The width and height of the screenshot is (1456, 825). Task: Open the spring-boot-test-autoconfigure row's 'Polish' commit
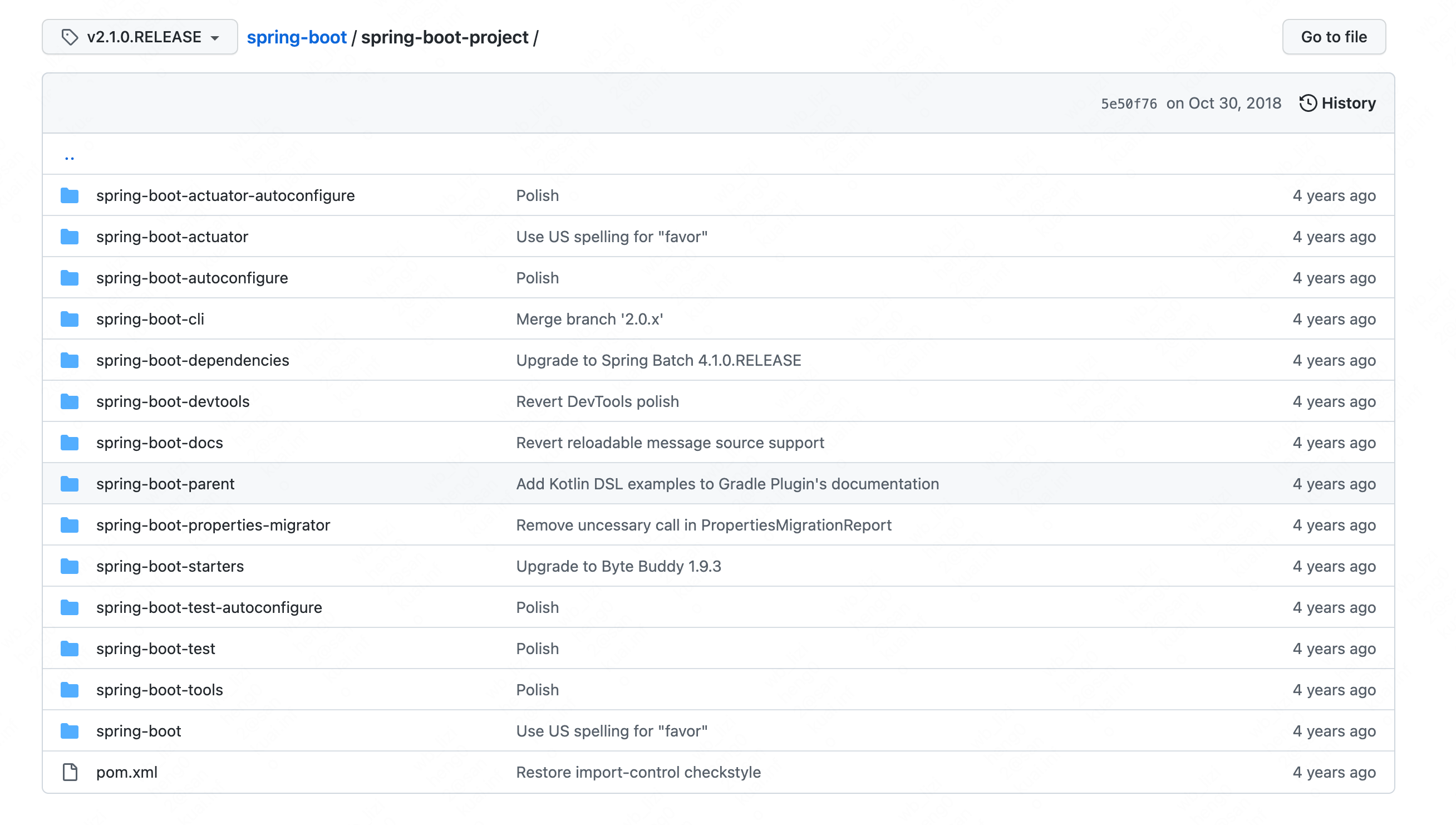[537, 607]
